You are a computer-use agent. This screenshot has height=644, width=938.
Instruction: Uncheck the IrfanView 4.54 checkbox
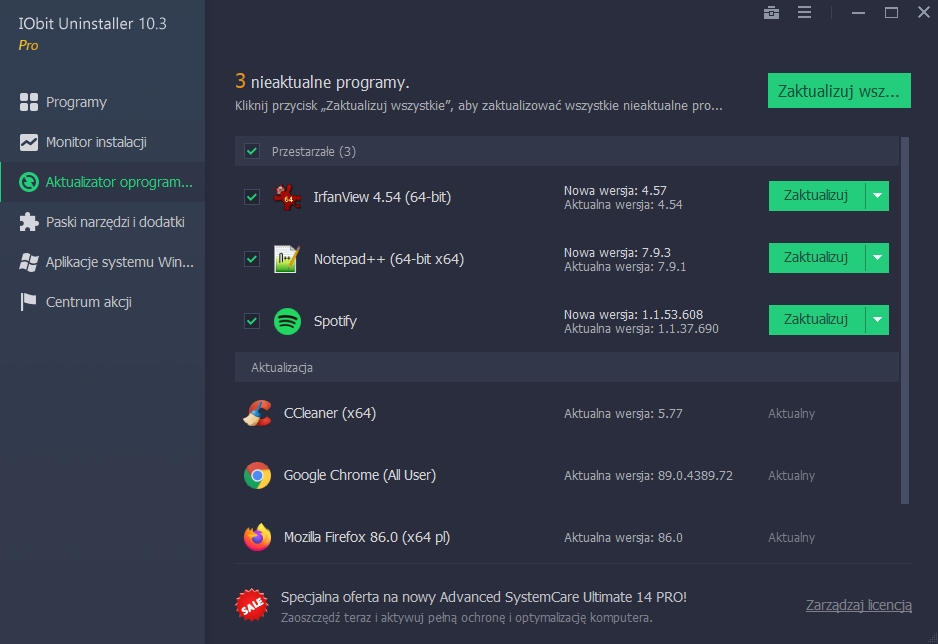(252, 197)
